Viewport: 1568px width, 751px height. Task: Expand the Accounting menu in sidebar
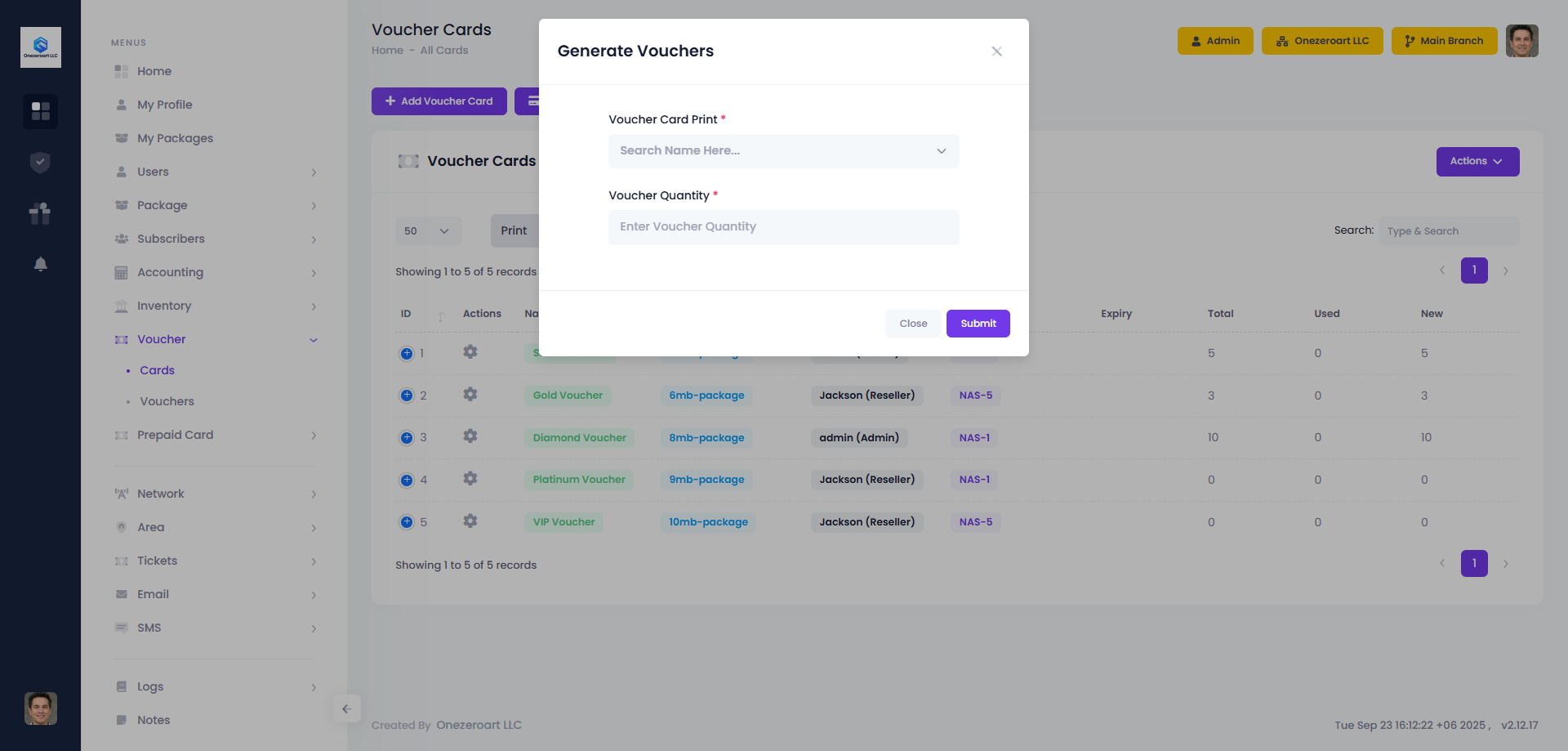[x=170, y=272]
